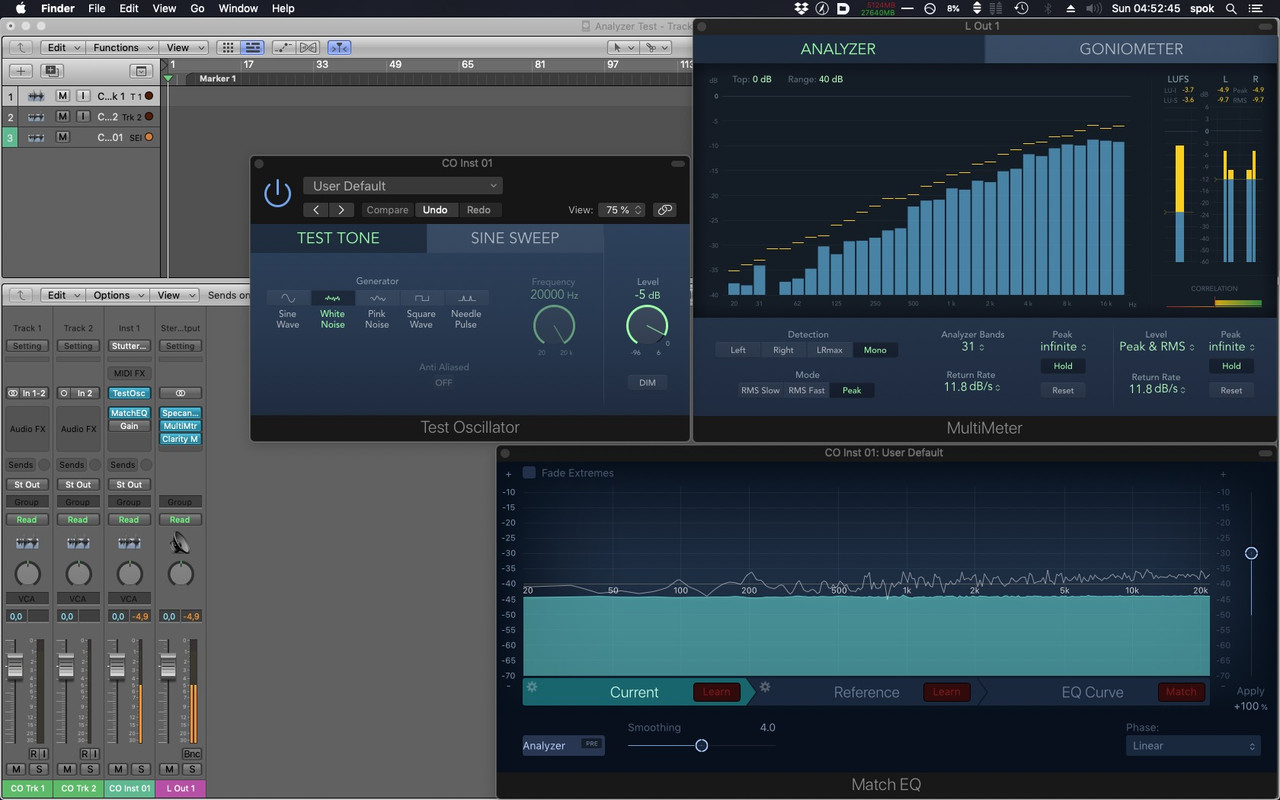Open Time Machine menu bar icon
This screenshot has width=1280, height=800.
1021,8
